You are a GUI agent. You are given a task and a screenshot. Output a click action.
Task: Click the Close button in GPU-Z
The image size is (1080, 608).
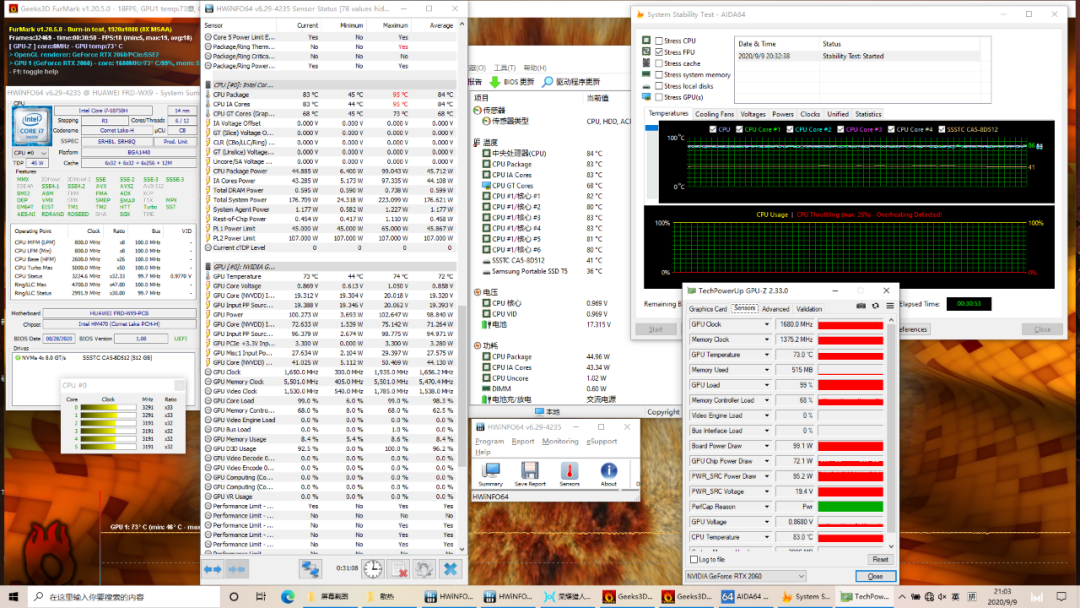click(875, 576)
